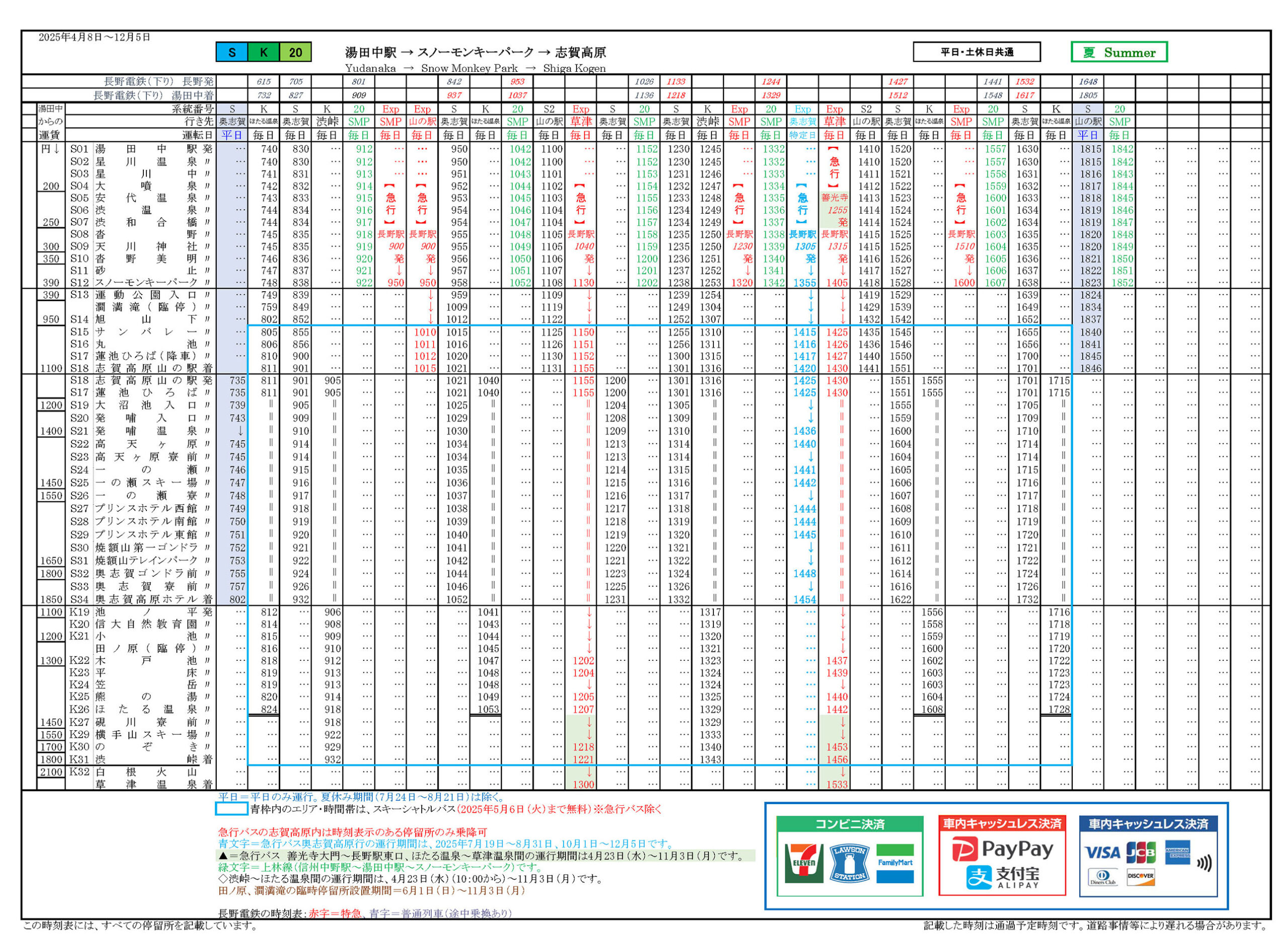Click the 長野電鉄(下り) 湯田中着 row header
Image resolution: width=1288 pixels, height=949 pixels.
coord(153,96)
